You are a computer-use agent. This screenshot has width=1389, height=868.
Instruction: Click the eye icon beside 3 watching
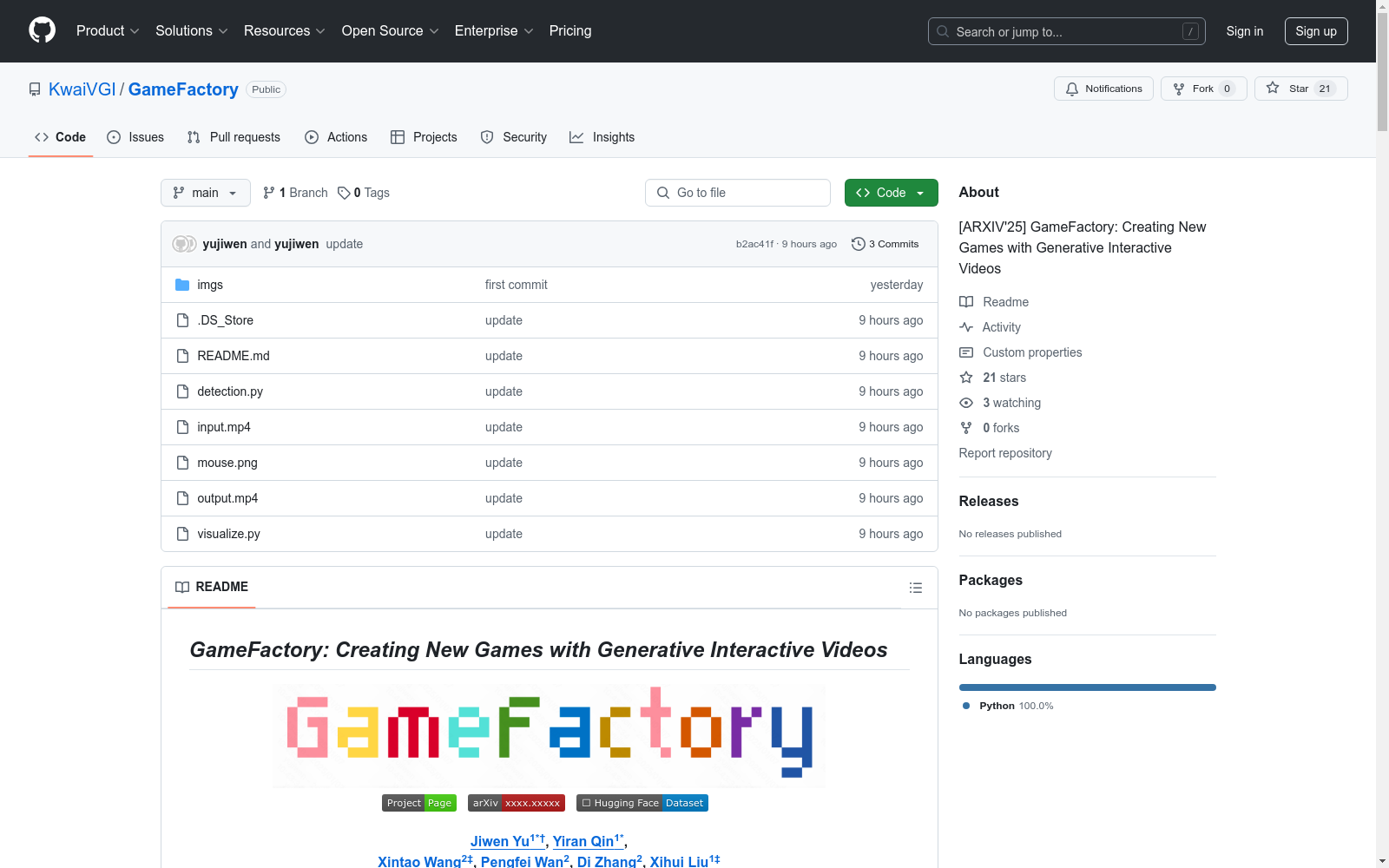coord(966,403)
